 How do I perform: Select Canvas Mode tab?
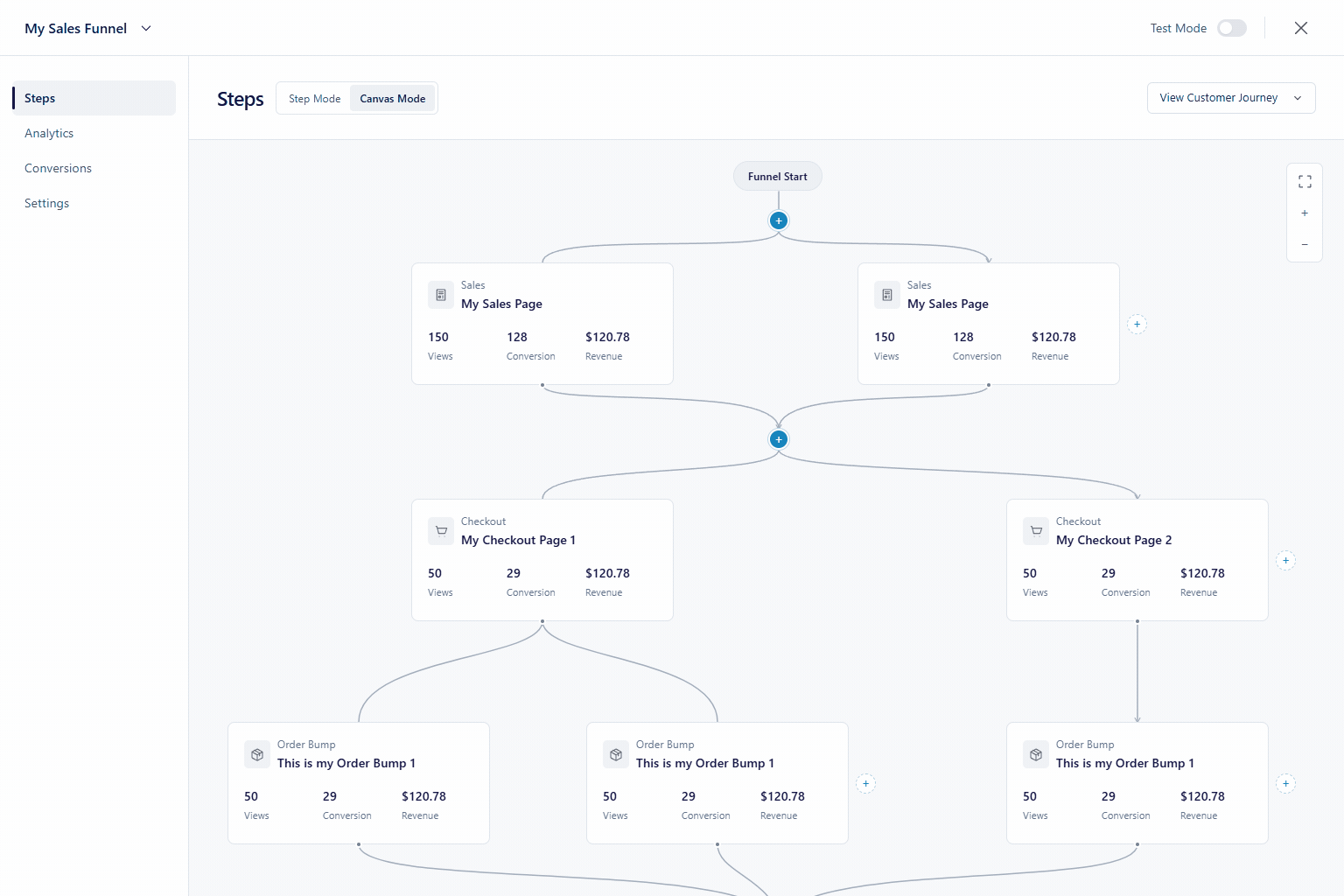tap(393, 99)
